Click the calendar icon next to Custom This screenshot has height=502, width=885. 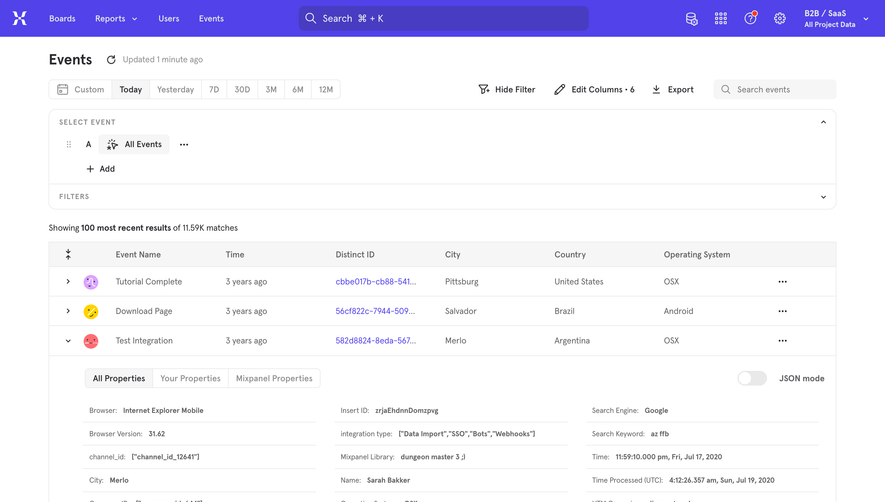(63, 89)
